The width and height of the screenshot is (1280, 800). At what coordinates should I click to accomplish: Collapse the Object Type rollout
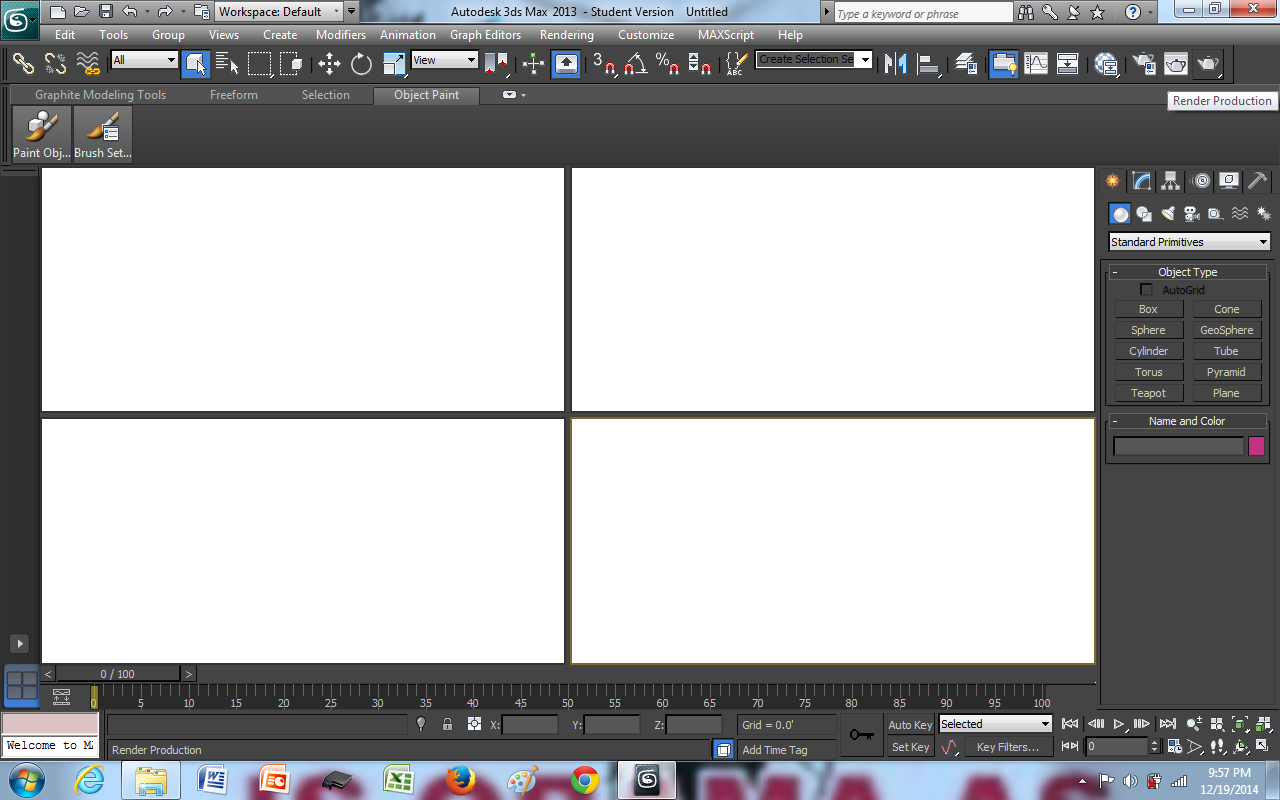1187,272
